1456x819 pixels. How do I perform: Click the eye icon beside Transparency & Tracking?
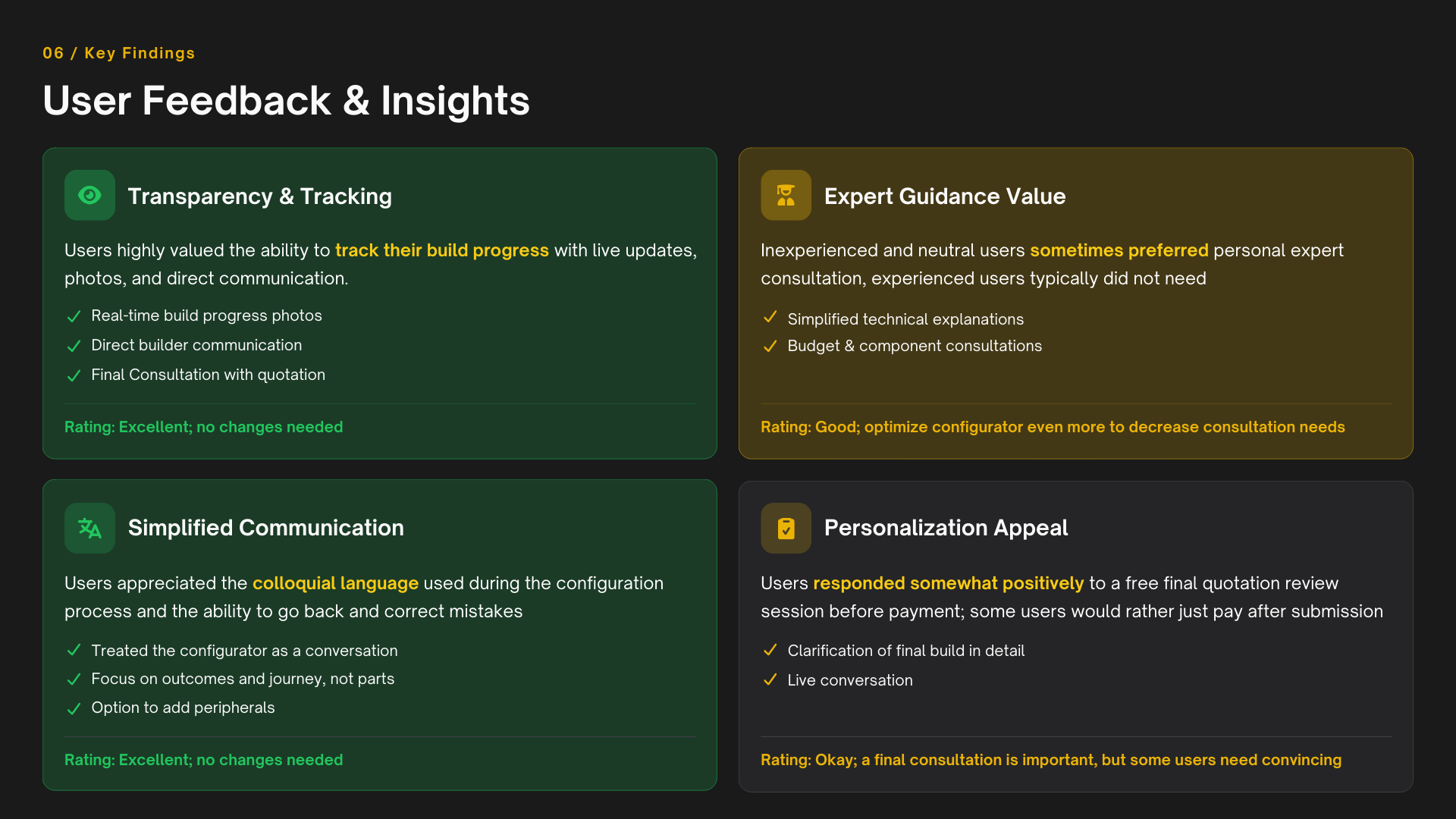click(89, 196)
